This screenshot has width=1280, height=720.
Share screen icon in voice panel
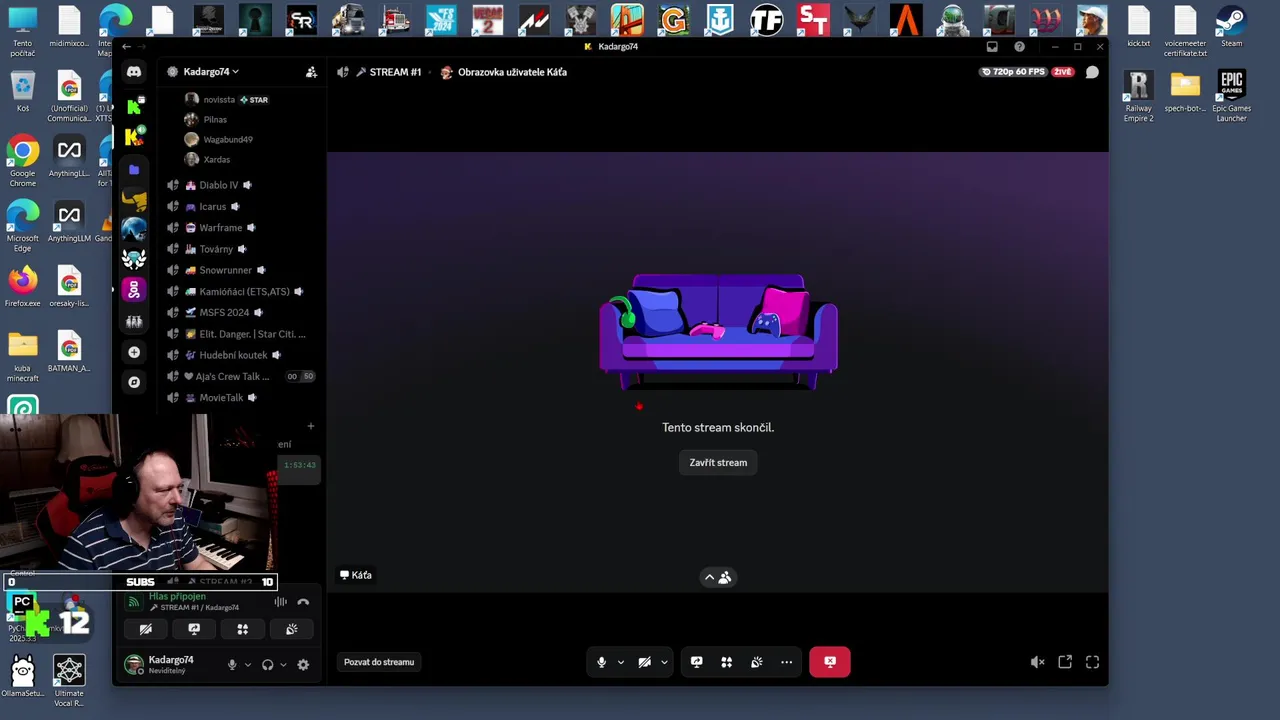click(x=194, y=629)
